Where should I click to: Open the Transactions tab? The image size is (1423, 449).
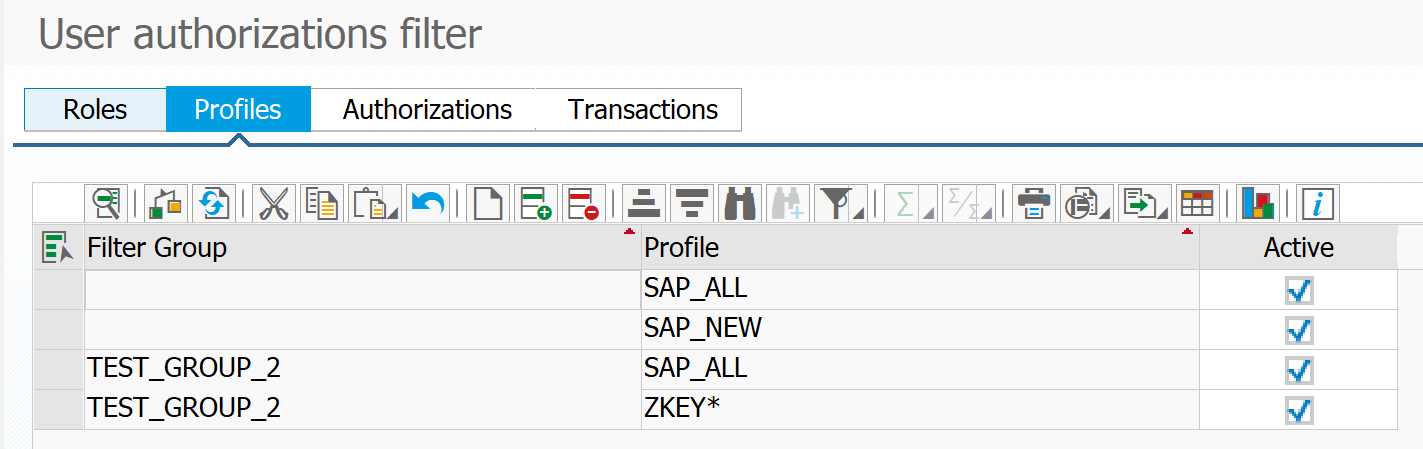tap(642, 109)
